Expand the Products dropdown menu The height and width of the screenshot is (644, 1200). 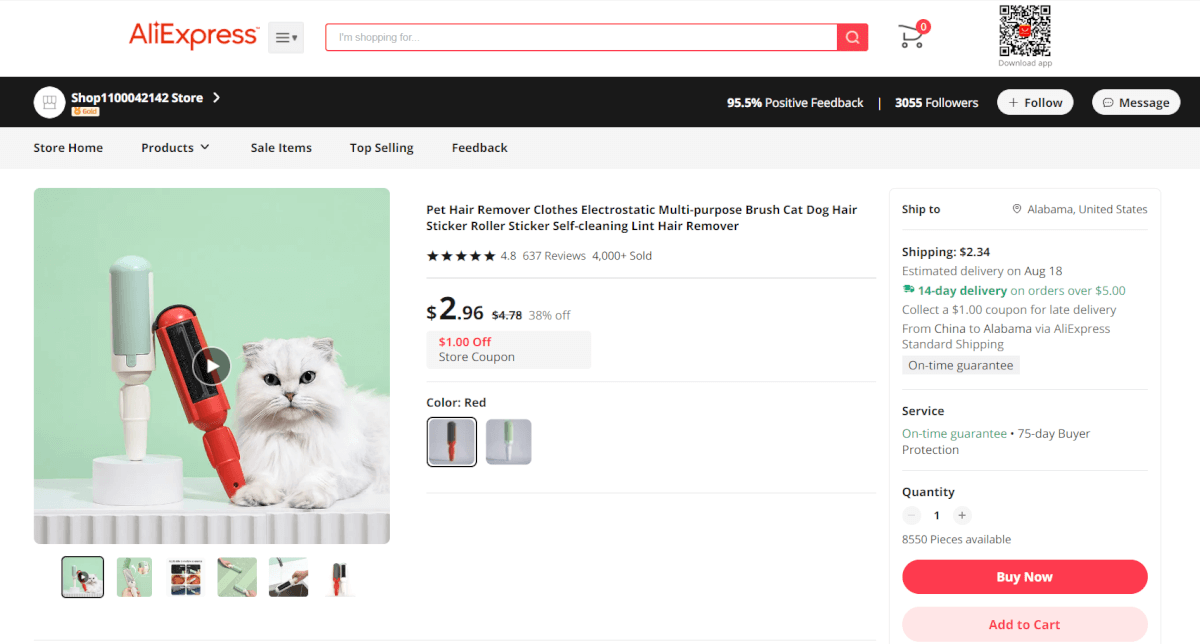[x=175, y=147]
